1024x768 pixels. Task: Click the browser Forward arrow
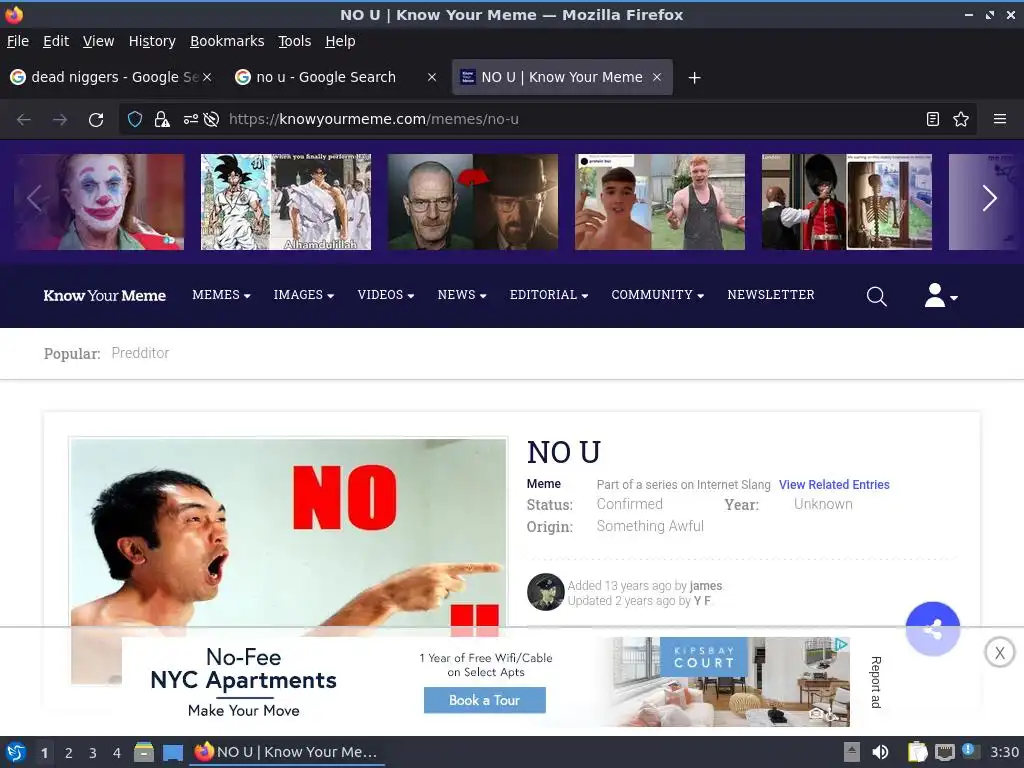click(60, 120)
